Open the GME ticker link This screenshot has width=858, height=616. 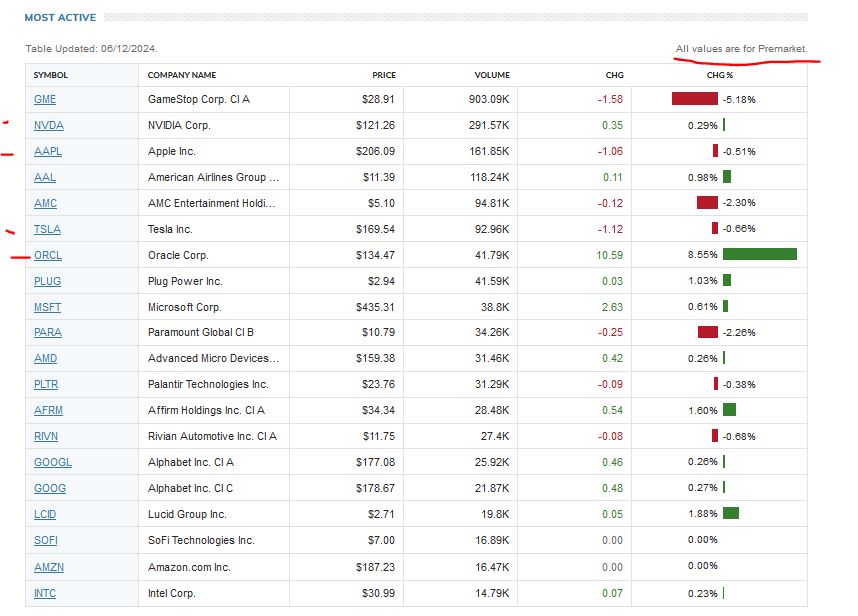click(x=45, y=99)
